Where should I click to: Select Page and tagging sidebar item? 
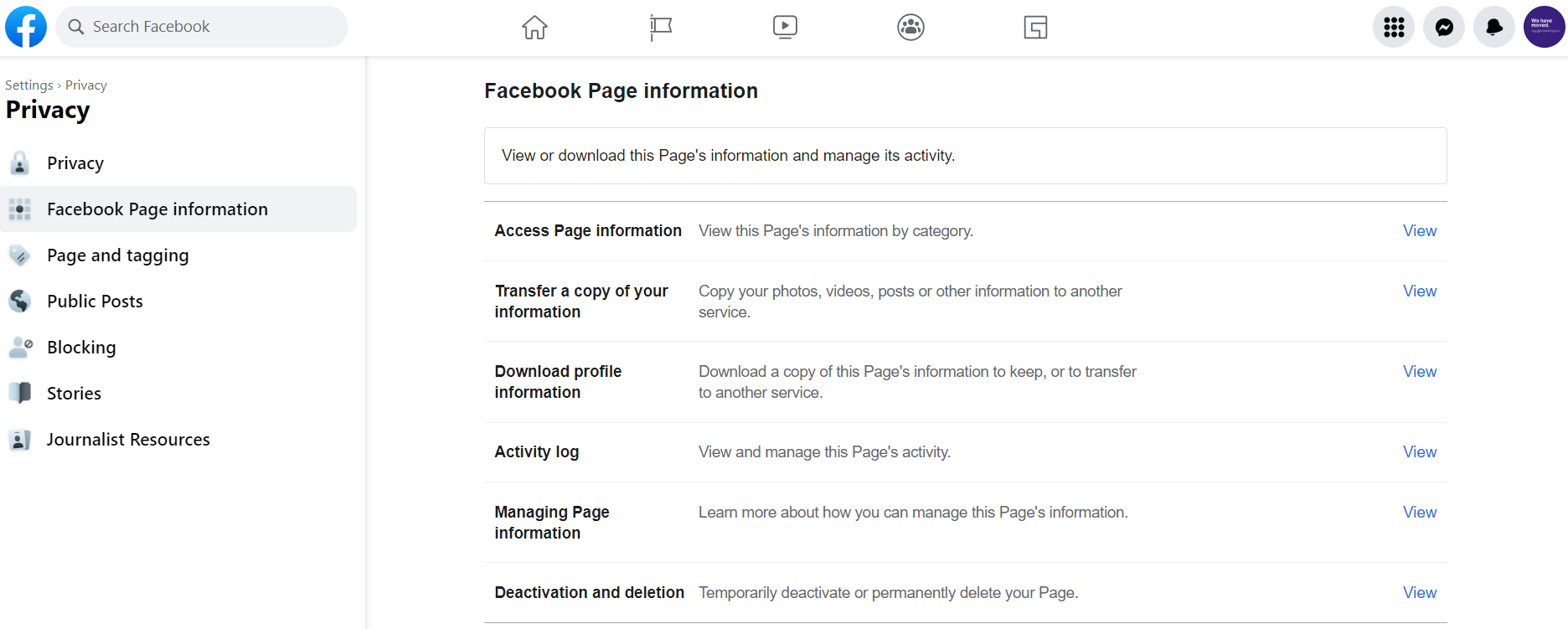[x=117, y=255]
